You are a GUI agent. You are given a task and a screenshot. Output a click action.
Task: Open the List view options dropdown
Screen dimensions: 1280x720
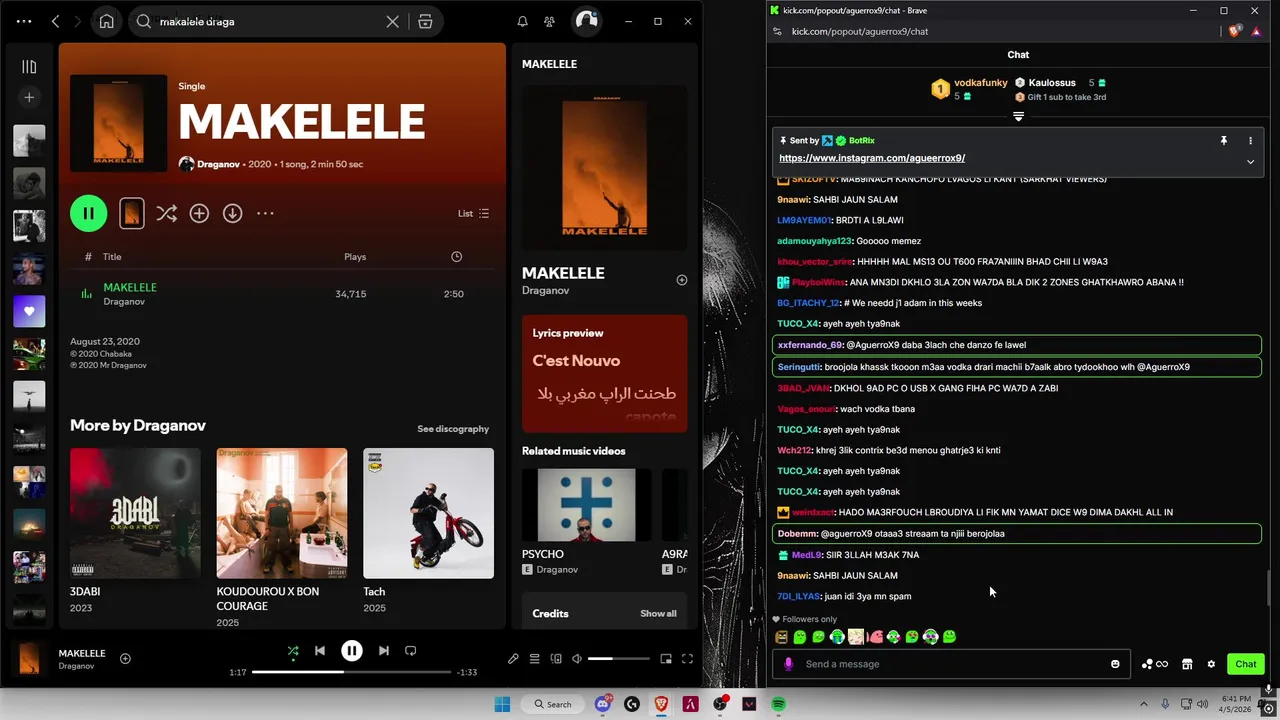click(x=473, y=213)
